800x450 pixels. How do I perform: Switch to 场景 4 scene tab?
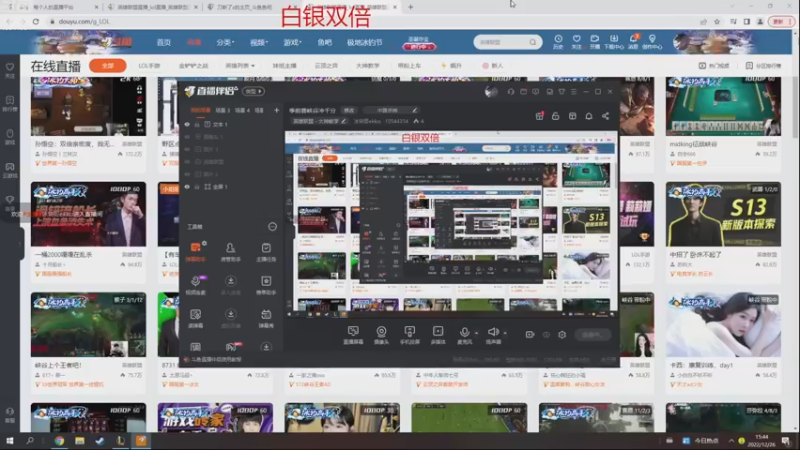coord(242,110)
